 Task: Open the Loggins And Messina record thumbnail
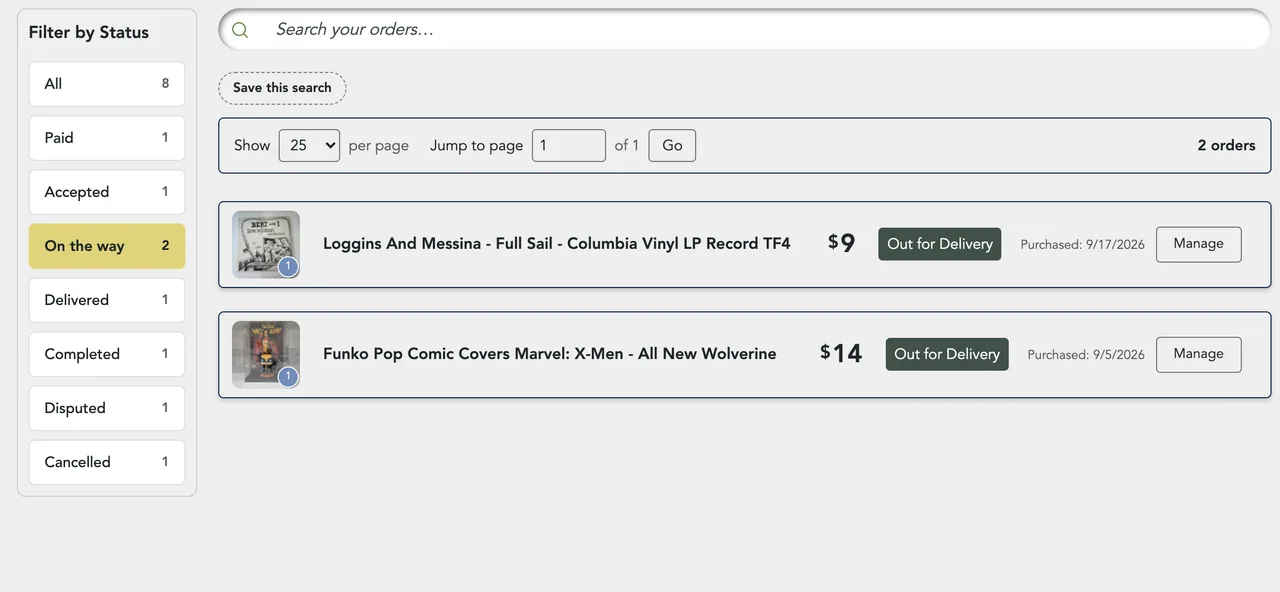[266, 244]
